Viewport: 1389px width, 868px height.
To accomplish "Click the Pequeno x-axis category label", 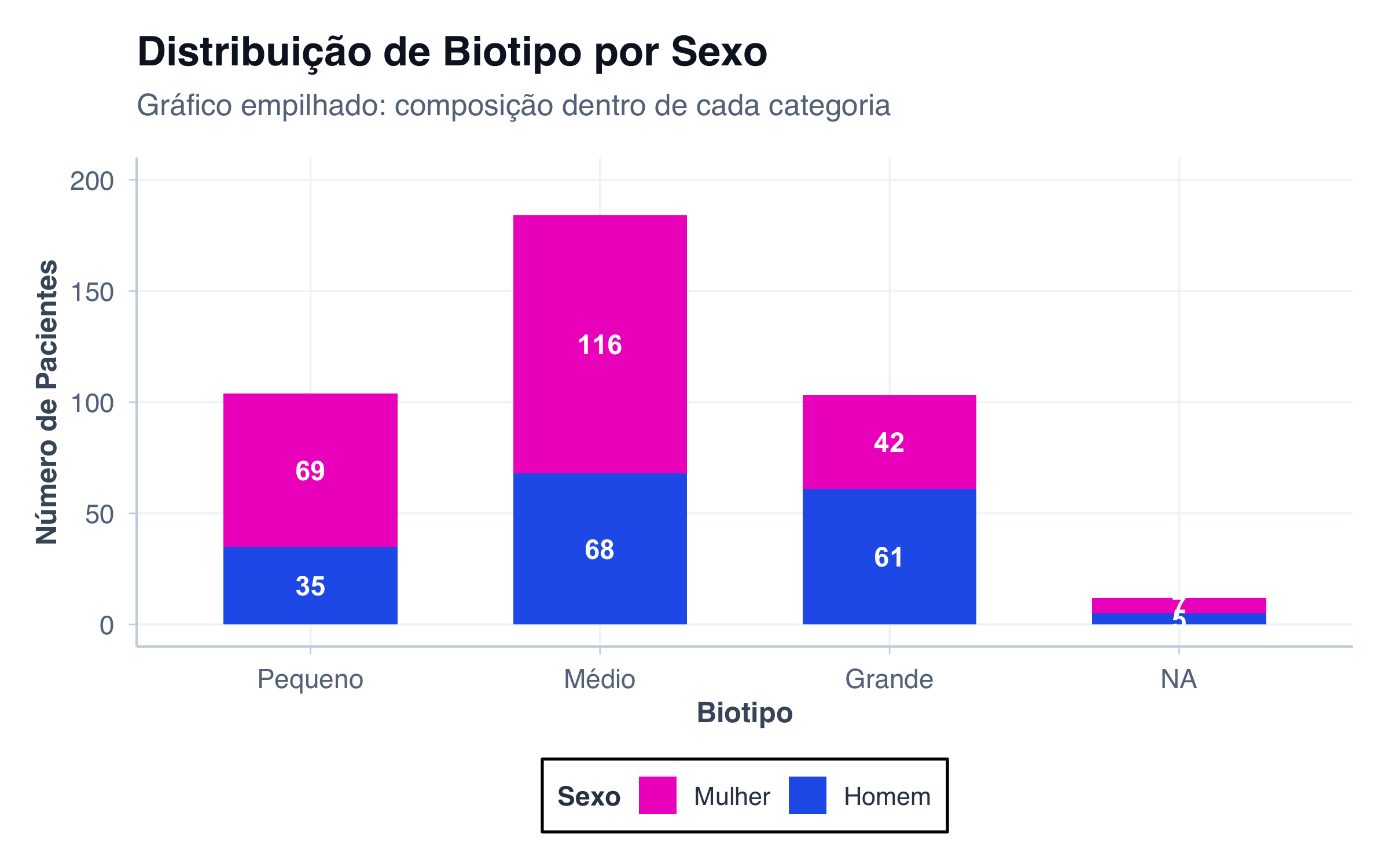I will (x=310, y=679).
